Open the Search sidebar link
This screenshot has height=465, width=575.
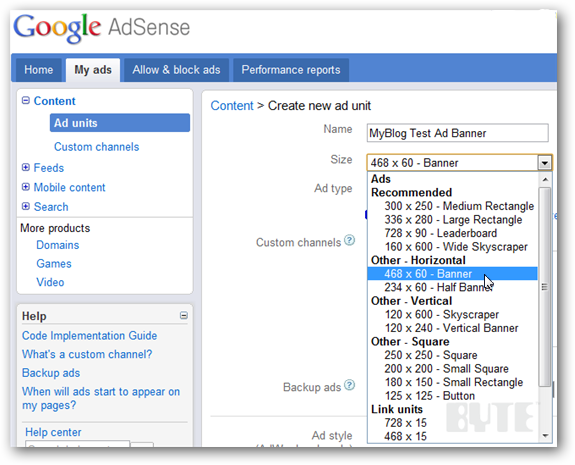51,207
